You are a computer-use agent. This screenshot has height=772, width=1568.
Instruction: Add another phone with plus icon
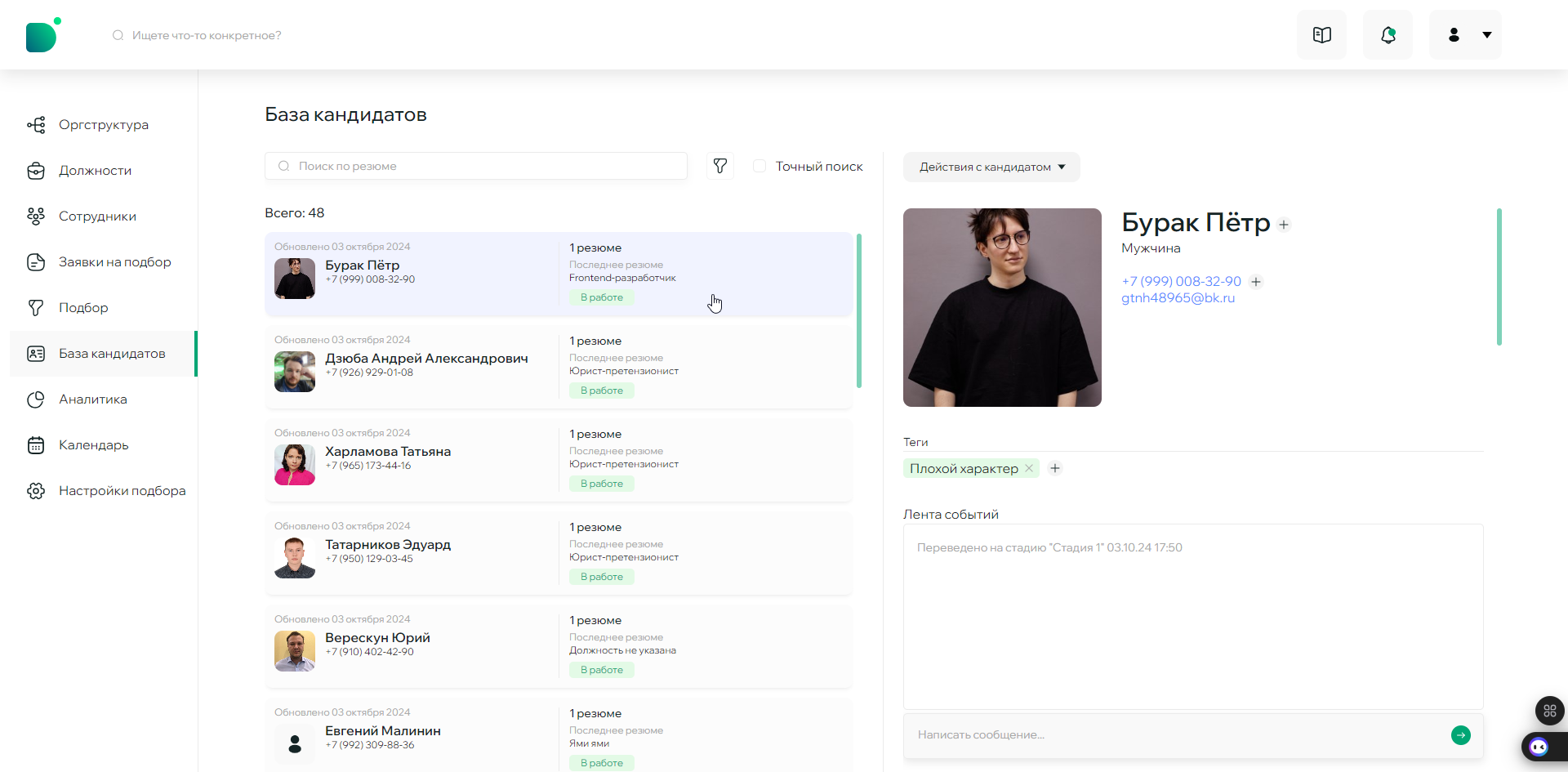click(1256, 282)
